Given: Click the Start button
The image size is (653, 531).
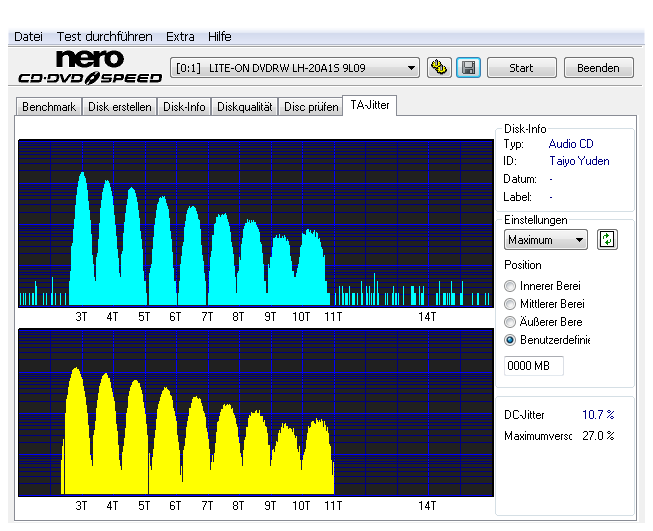Looking at the screenshot, I should pos(521,67).
